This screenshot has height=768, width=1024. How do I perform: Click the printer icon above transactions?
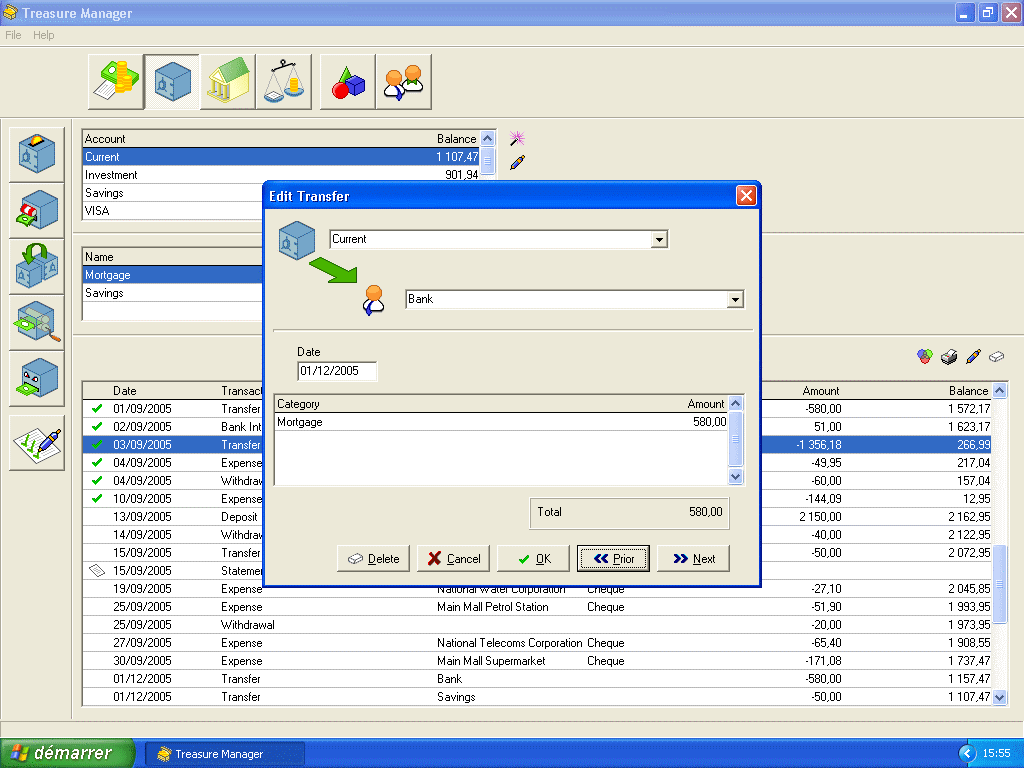[x=949, y=357]
